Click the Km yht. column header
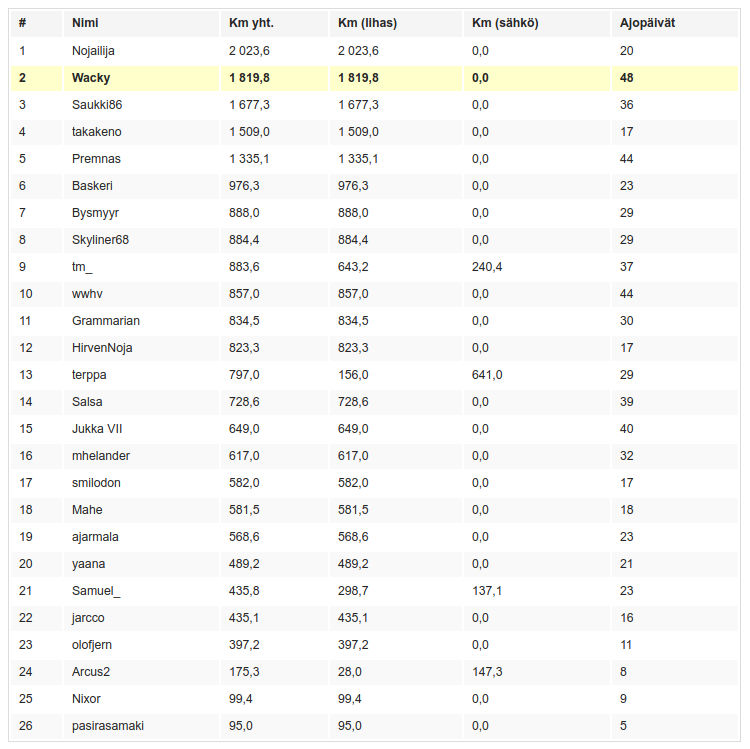Image resolution: width=750 pixels, height=749 pixels. pos(251,23)
